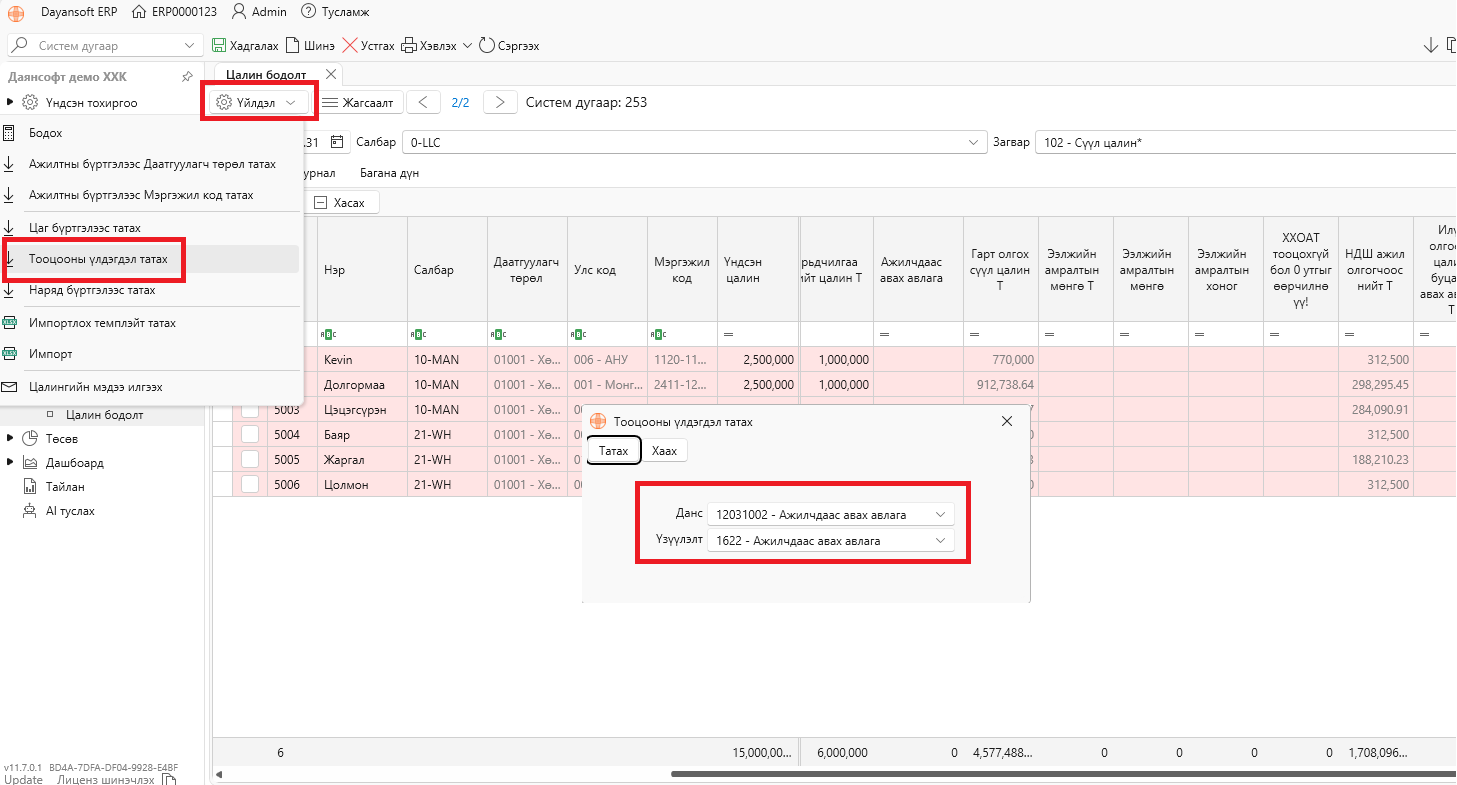Image resolution: width=1457 pixels, height=785 pixels.
Task: Select Ажилтны бүртгэлээс Даатгуулагч төрөл татах
Action: click(x=151, y=164)
